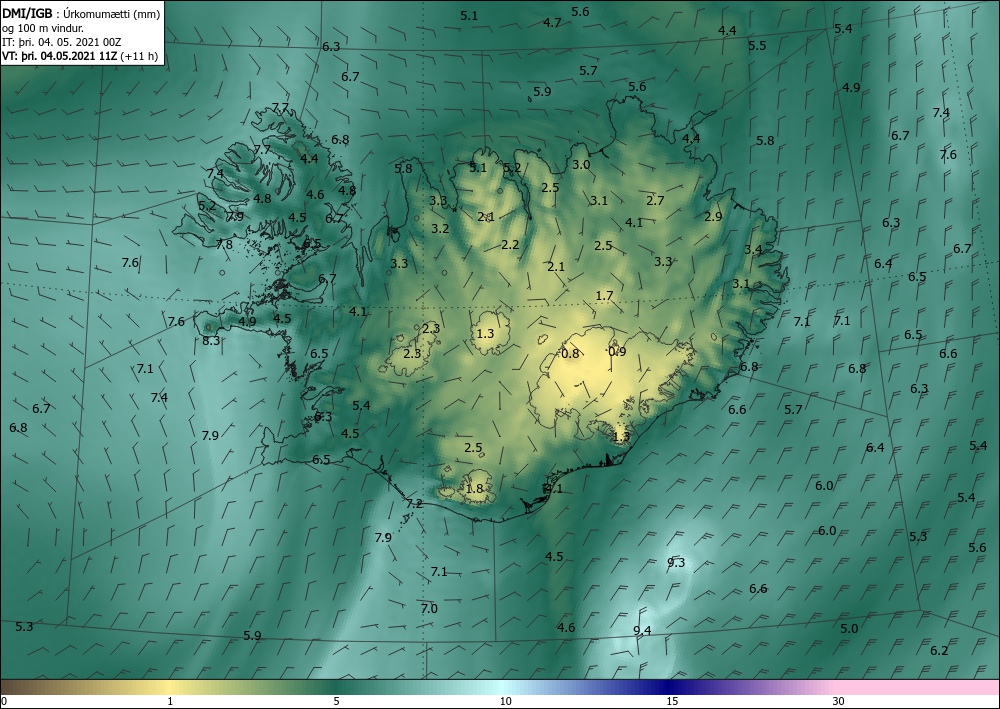Click the color scale label 1
Image resolution: width=1000 pixels, height=709 pixels.
point(170,701)
